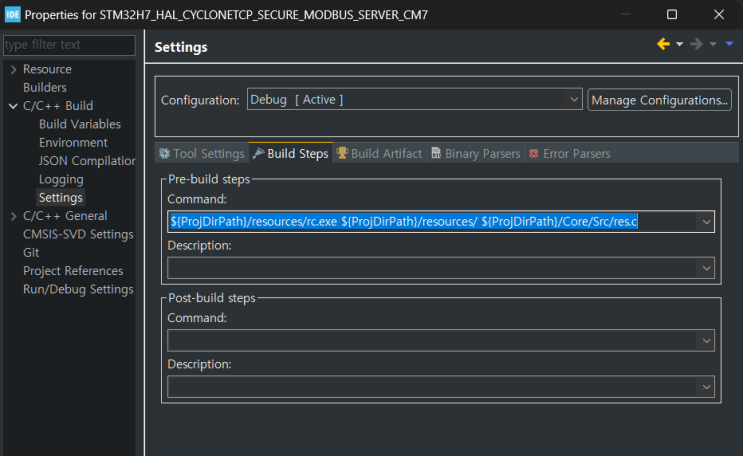Viewport: 743px width, 456px height.
Task: Click the Build Steps tab wrench icon
Action: point(258,153)
